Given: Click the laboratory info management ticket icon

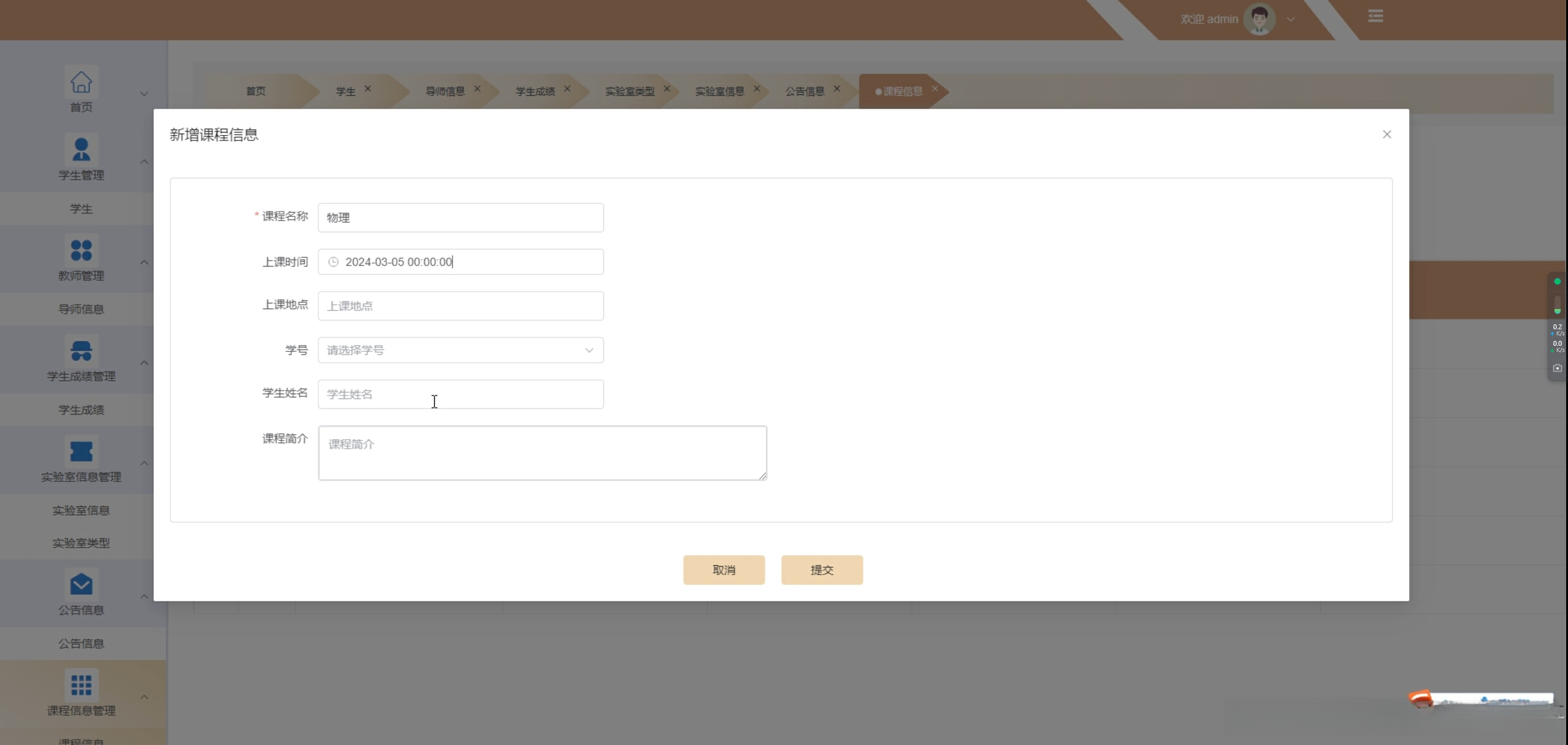Looking at the screenshot, I should coord(81,451).
